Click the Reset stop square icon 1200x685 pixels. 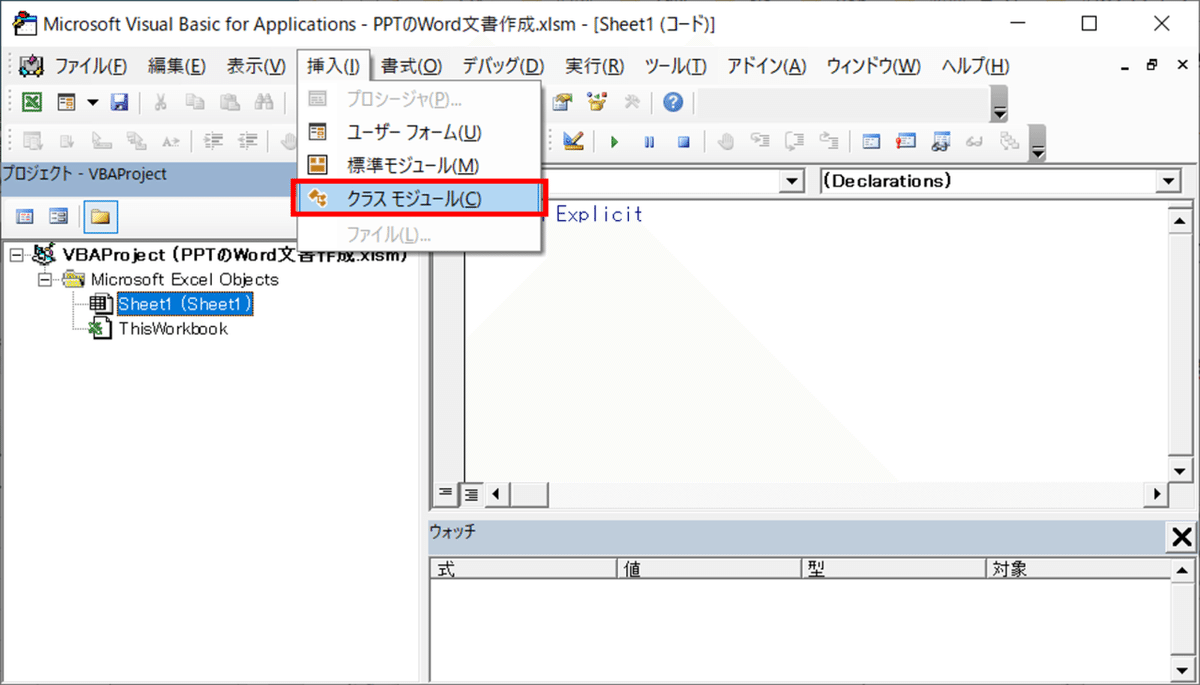[684, 141]
